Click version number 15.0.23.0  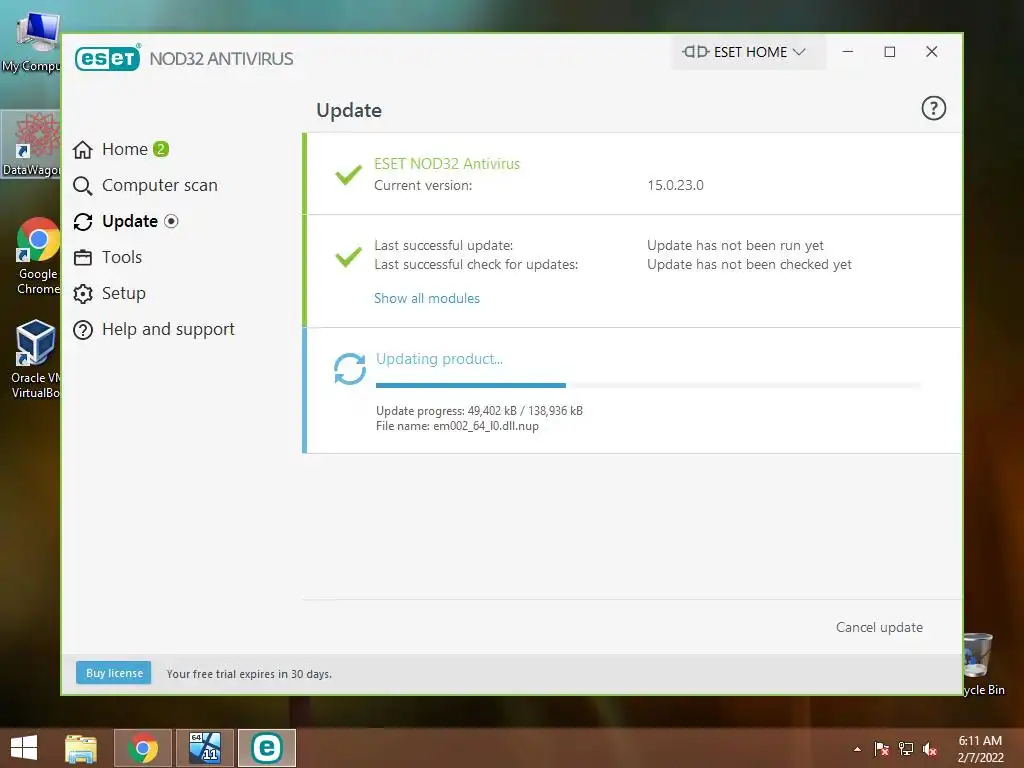click(x=675, y=185)
